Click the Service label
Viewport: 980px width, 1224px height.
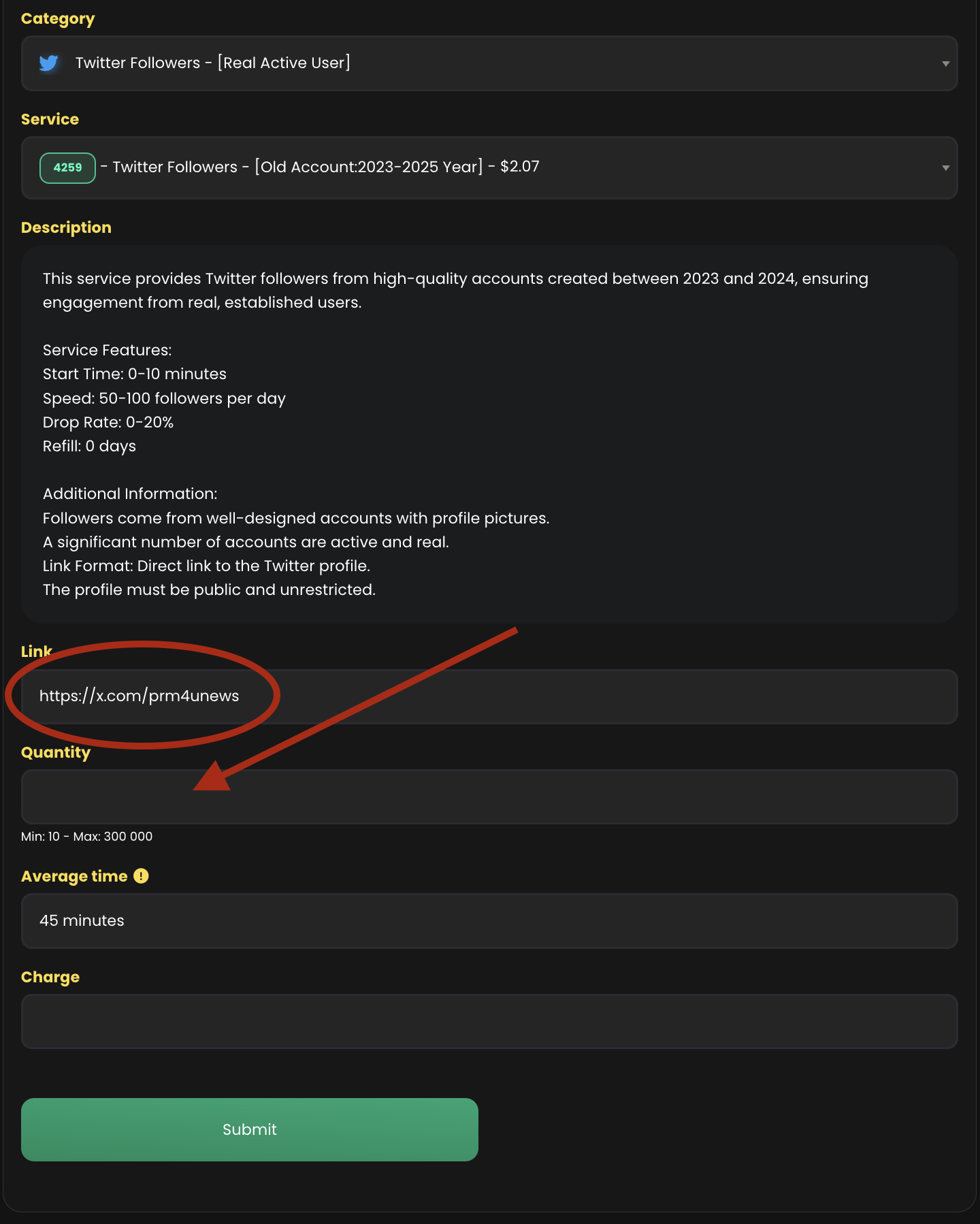coord(50,119)
